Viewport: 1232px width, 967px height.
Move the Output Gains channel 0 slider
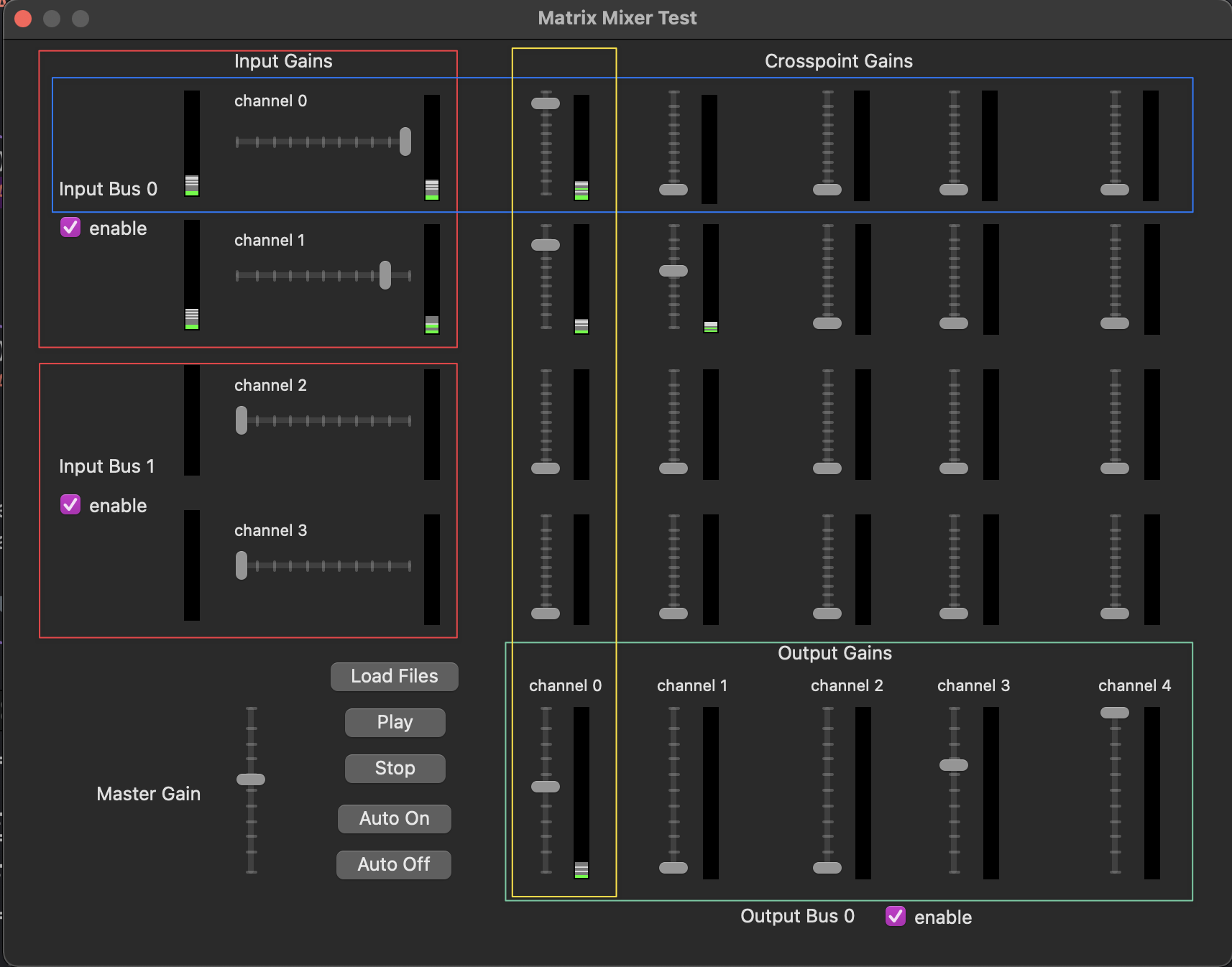tap(545, 787)
